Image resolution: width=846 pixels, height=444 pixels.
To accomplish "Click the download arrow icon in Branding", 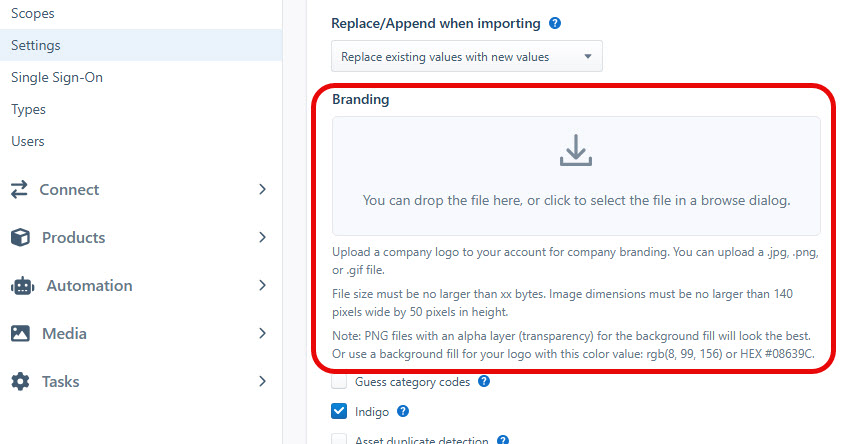I will [576, 151].
